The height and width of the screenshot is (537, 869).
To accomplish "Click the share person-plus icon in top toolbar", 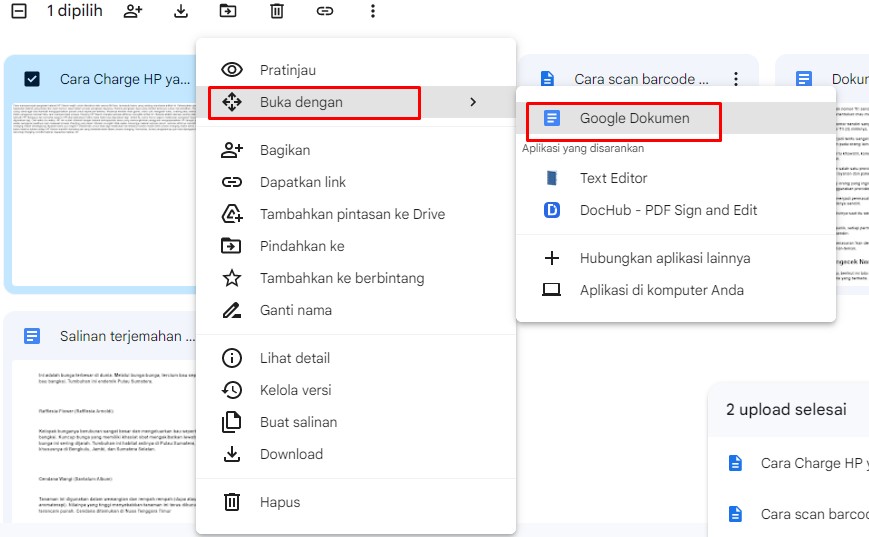I will [x=133, y=11].
